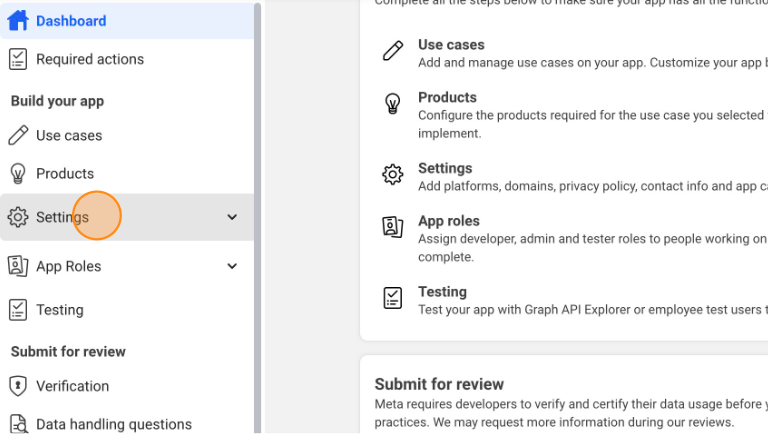Click the badge icon beside App roles card

(393, 227)
